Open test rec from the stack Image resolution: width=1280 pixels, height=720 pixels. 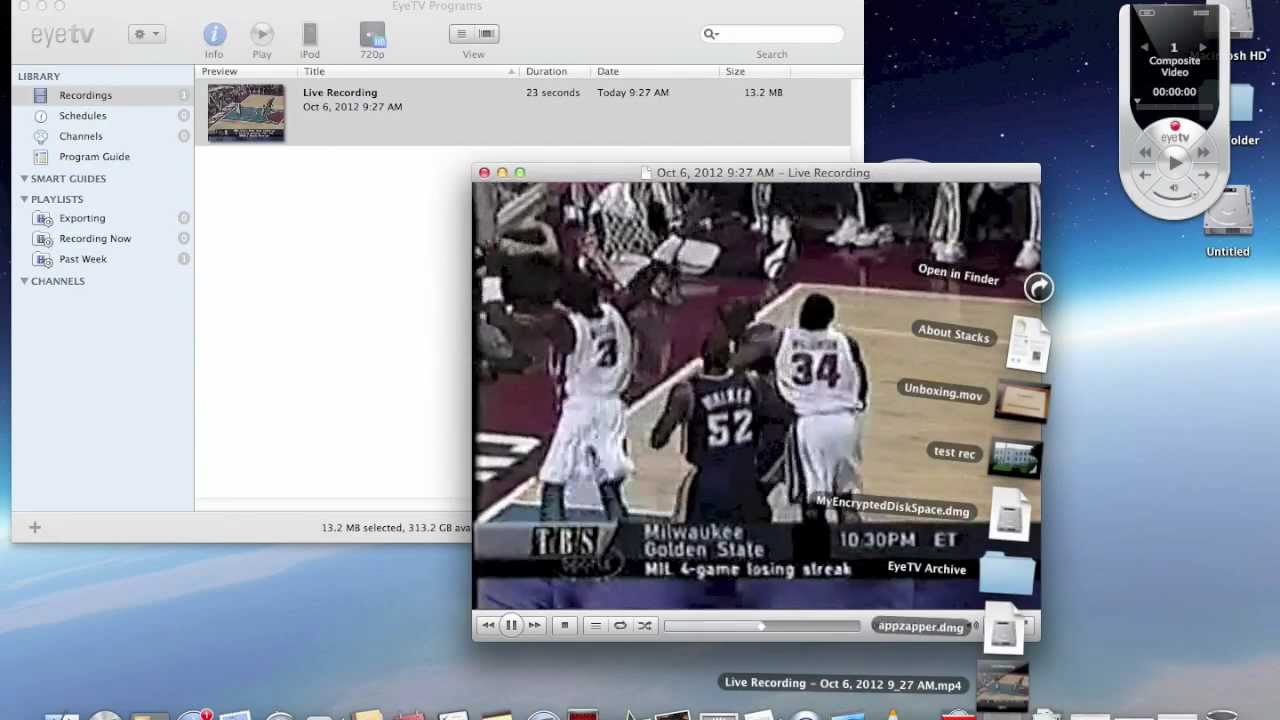click(954, 452)
